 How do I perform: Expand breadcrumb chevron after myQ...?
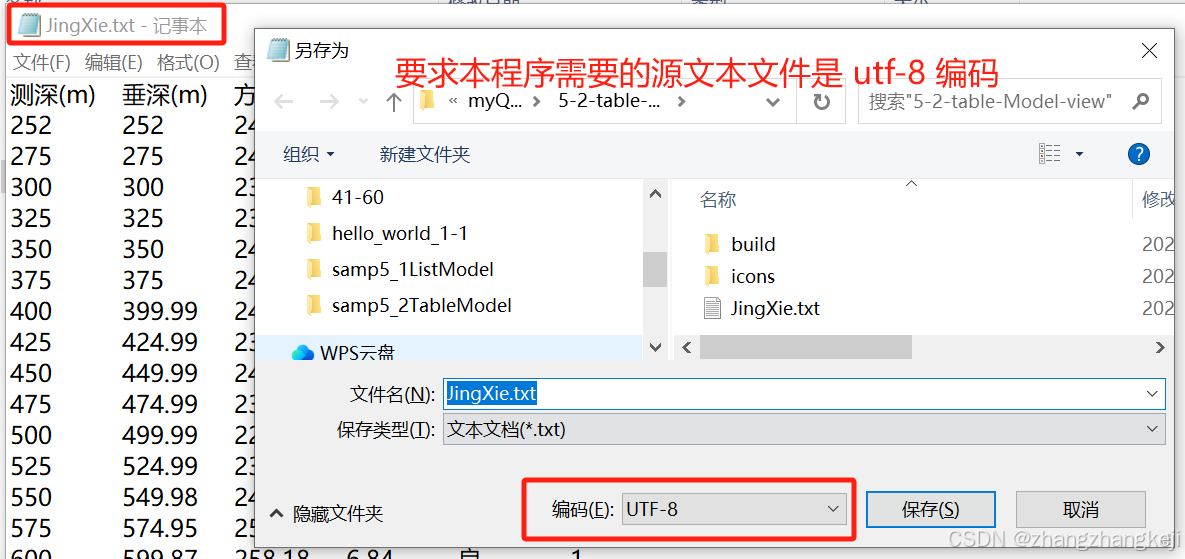point(537,101)
